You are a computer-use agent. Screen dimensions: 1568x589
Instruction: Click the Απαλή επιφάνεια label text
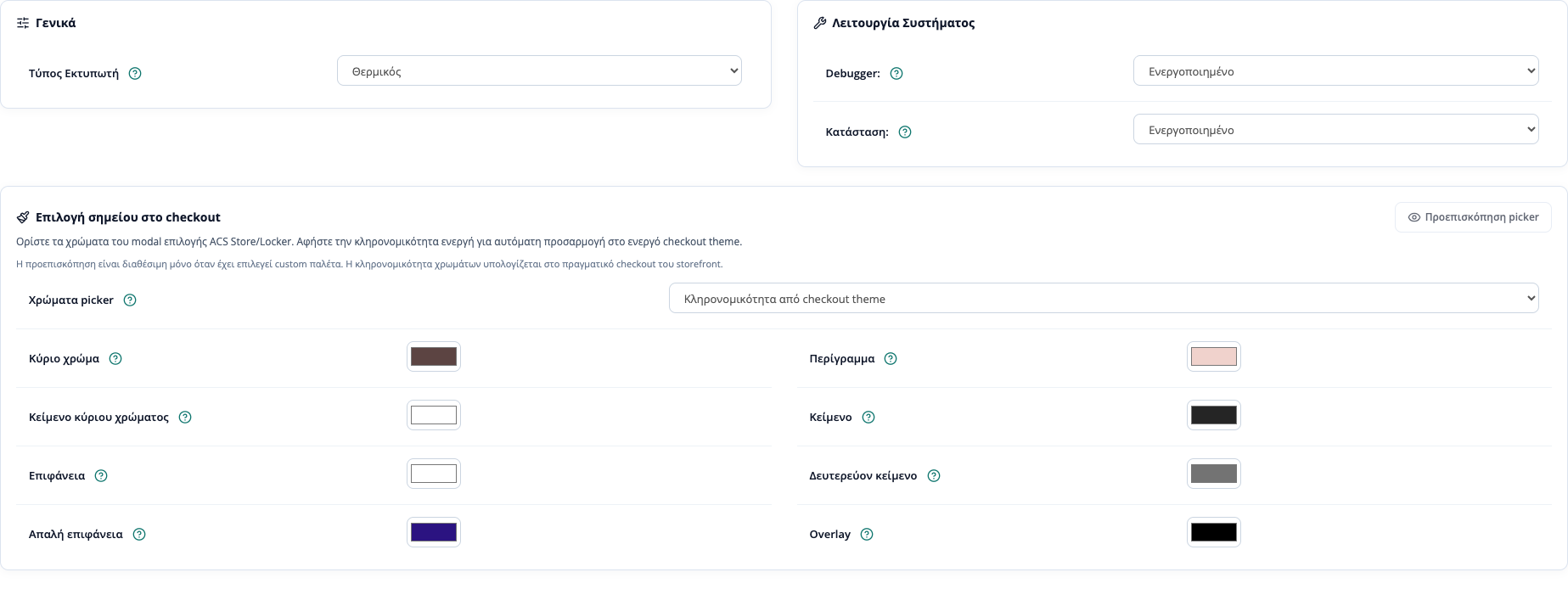[76, 535]
